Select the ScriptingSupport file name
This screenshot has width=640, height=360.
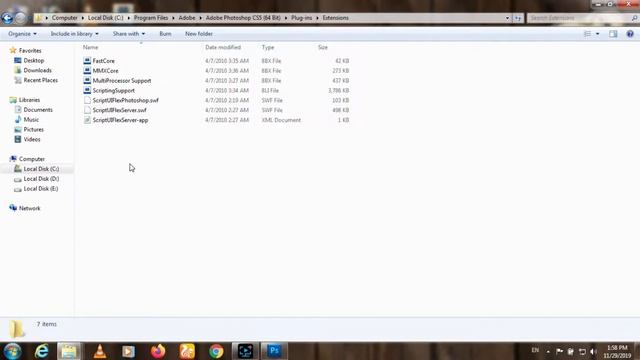[113, 90]
